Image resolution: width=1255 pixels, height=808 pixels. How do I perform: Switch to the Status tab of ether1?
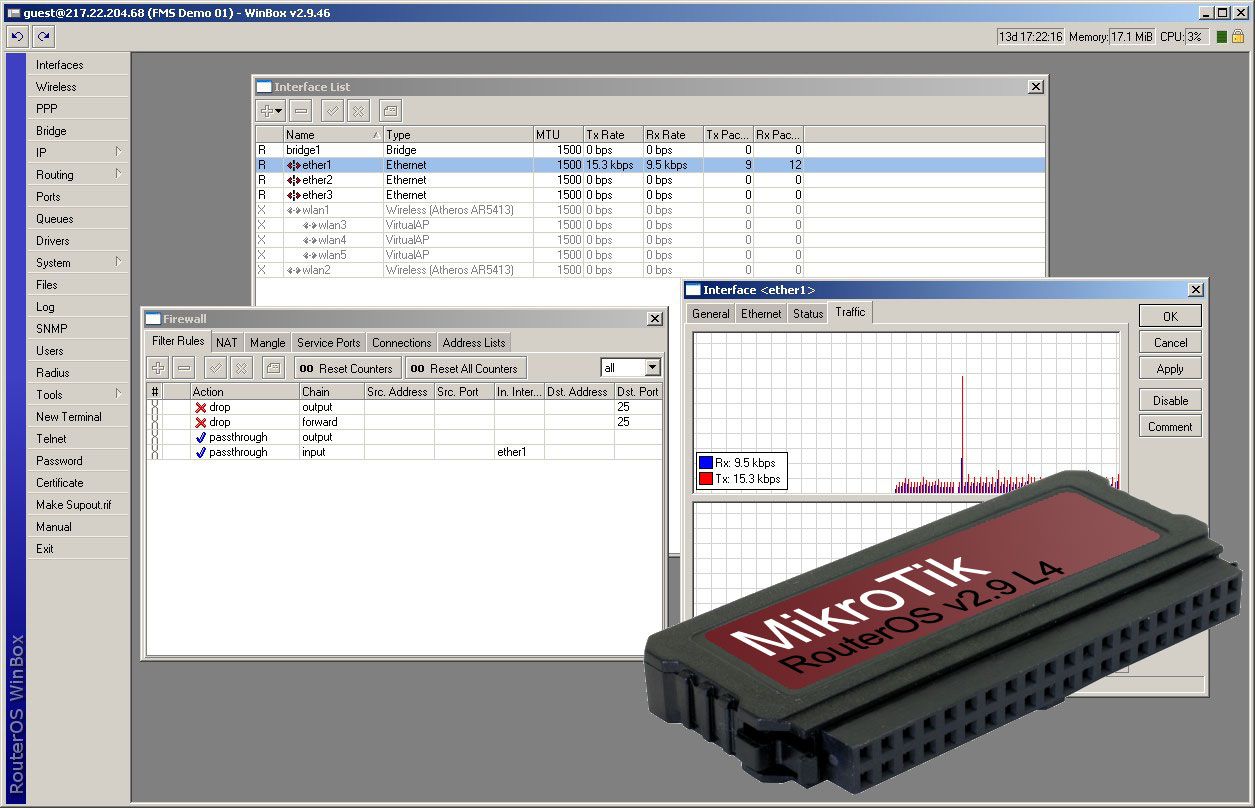[808, 313]
